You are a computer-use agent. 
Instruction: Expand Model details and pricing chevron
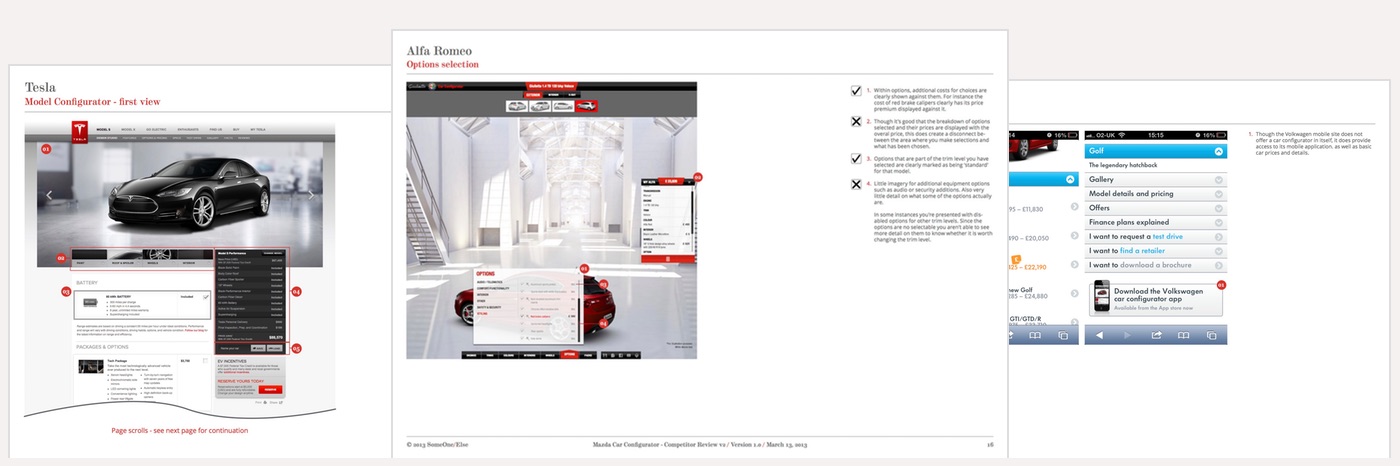(x=1218, y=194)
